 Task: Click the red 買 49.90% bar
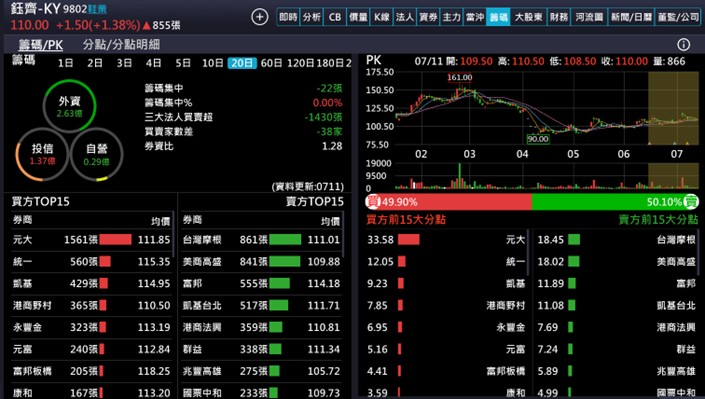tap(448, 202)
